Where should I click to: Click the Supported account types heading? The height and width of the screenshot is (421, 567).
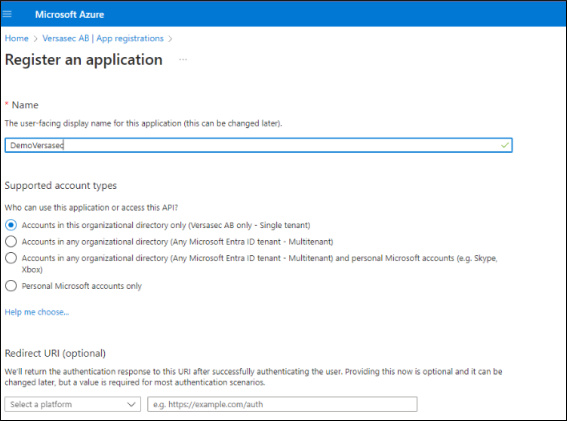[61, 186]
